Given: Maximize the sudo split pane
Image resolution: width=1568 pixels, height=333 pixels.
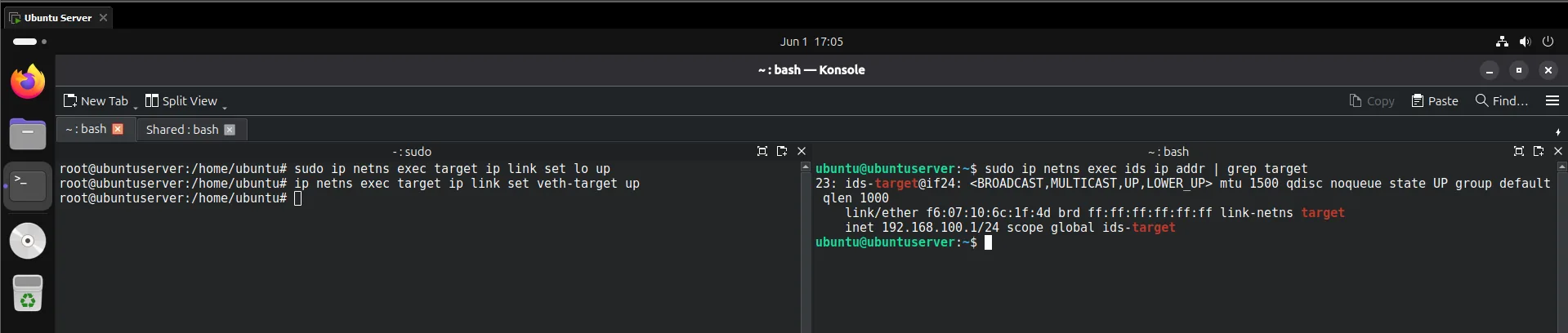Looking at the screenshot, I should (762, 151).
